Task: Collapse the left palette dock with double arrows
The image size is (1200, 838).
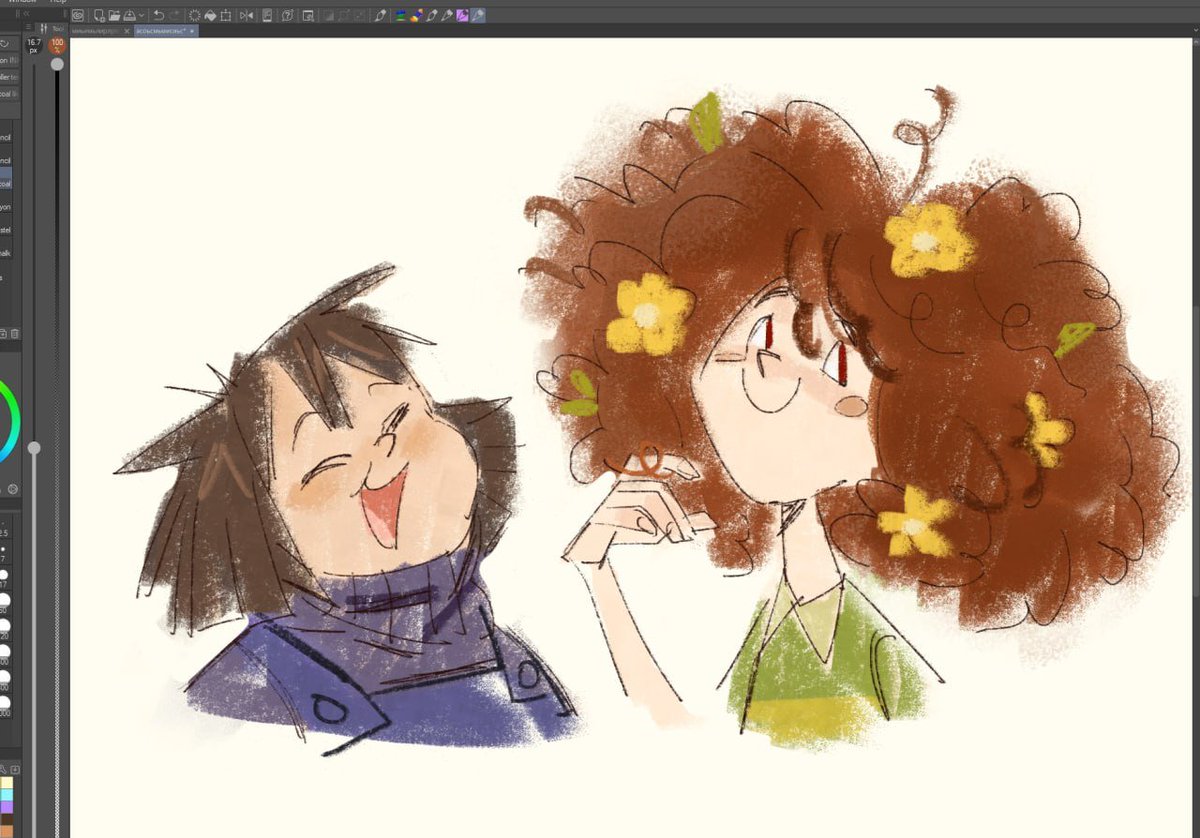Action: tap(25, 14)
